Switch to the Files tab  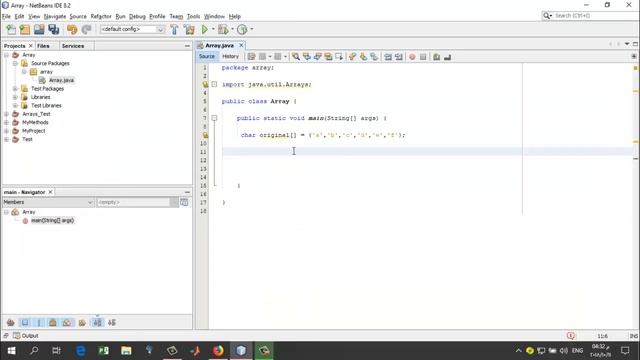tap(43, 46)
